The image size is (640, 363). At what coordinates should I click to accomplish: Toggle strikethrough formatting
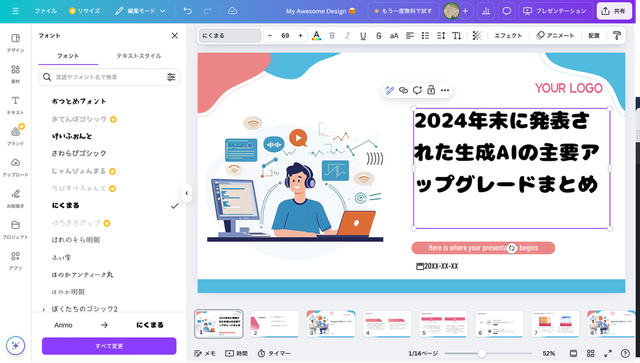(378, 36)
